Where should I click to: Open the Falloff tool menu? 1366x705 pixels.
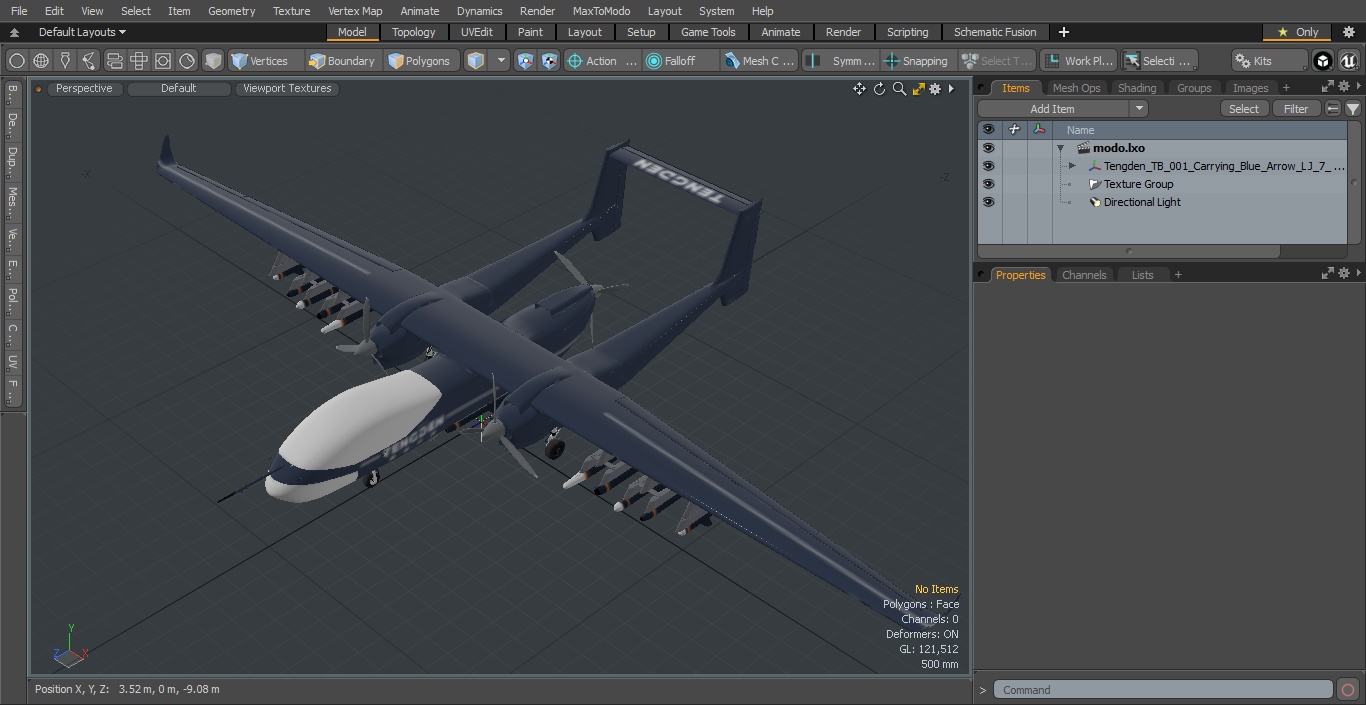(681, 61)
